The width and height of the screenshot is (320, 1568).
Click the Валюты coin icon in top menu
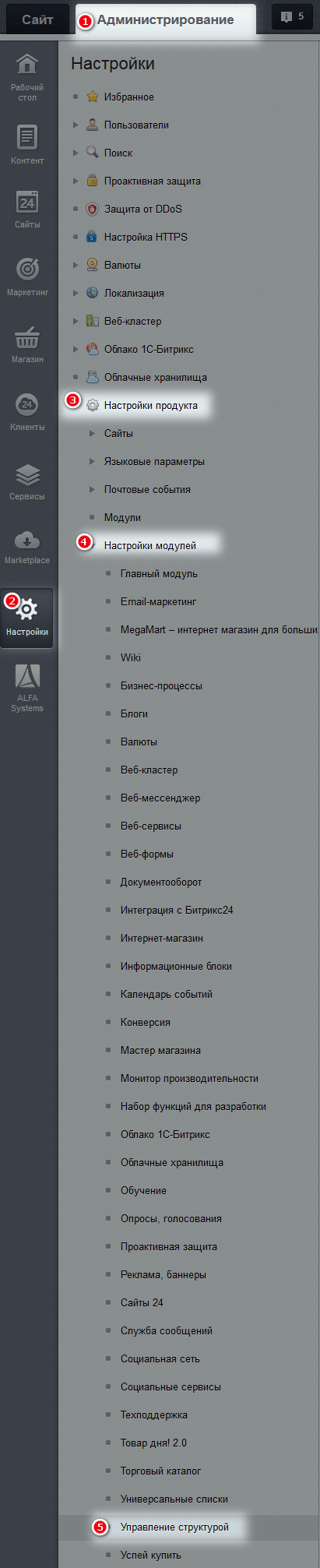pyautogui.click(x=93, y=265)
